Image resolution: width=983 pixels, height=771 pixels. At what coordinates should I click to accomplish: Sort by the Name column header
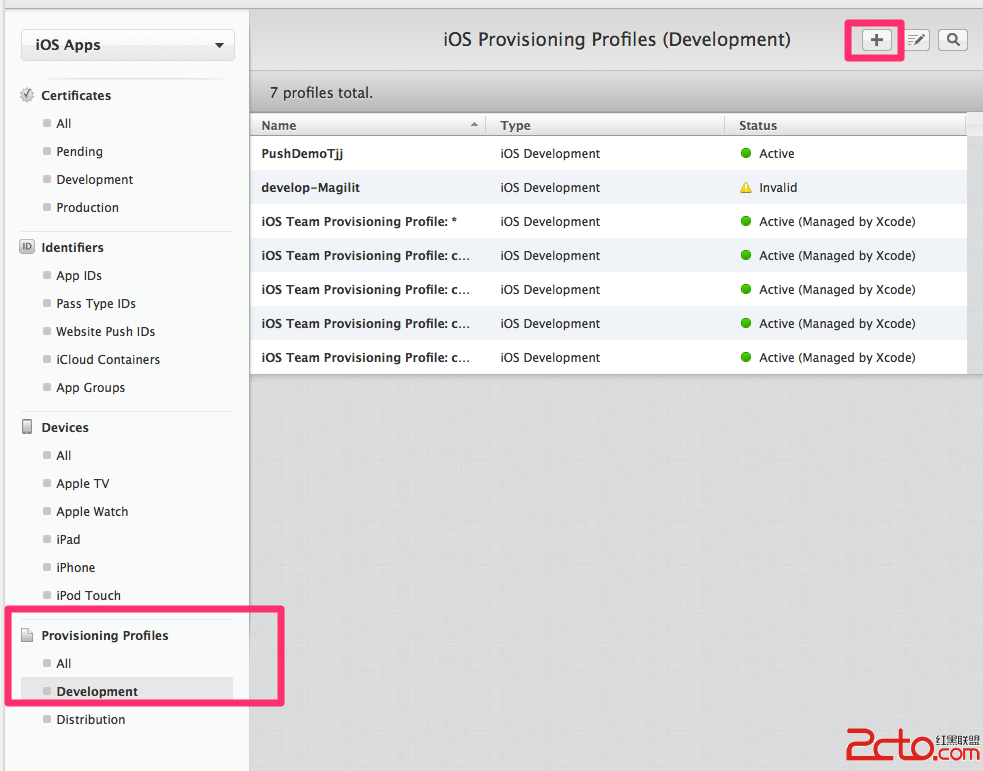pyautogui.click(x=367, y=126)
